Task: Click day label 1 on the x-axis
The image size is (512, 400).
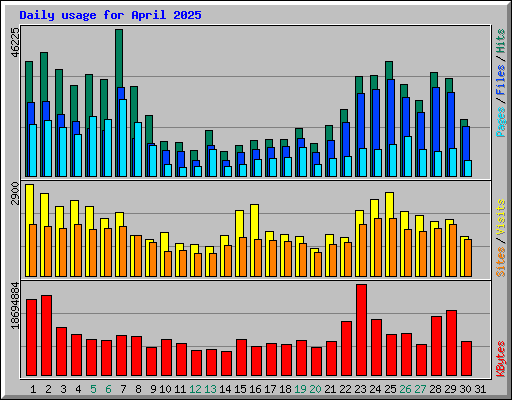Action: pos(33,389)
